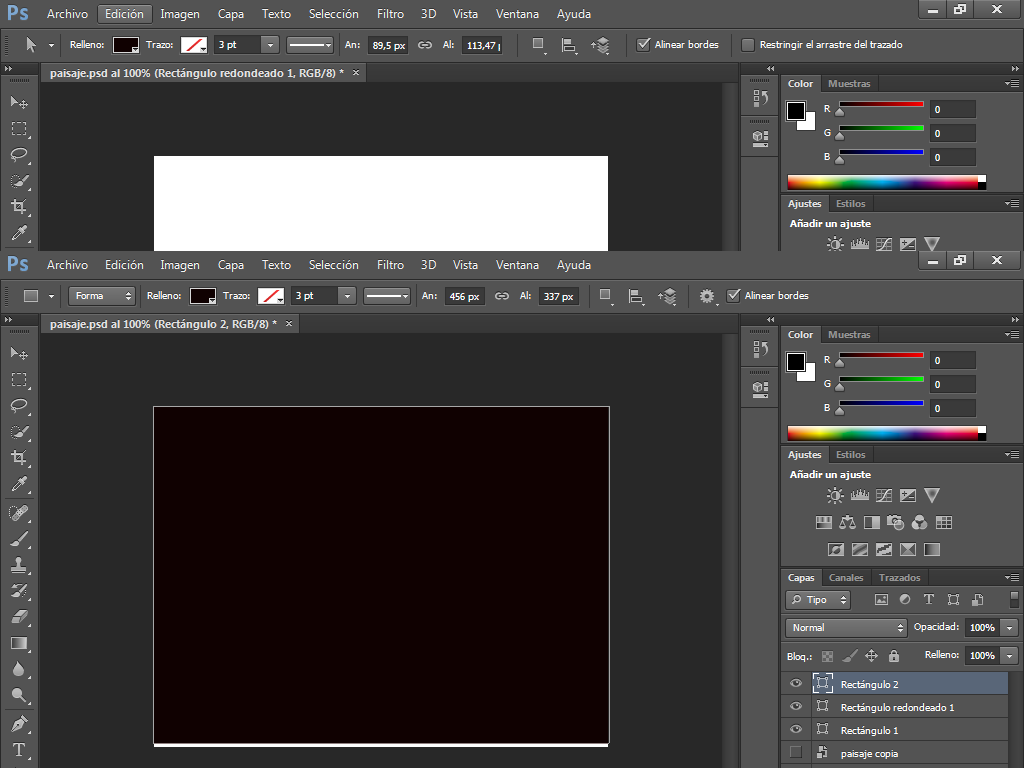Show the paisaje copia layer
The width and height of the screenshot is (1024, 768).
click(795, 752)
